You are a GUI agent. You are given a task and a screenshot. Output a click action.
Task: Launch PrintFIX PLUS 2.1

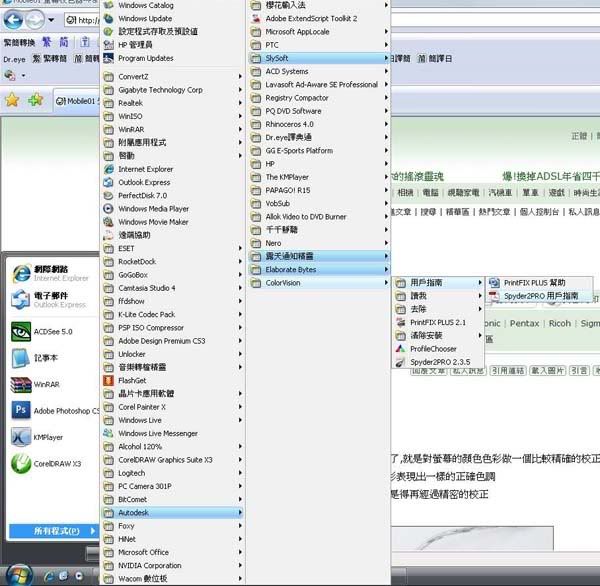point(439,322)
